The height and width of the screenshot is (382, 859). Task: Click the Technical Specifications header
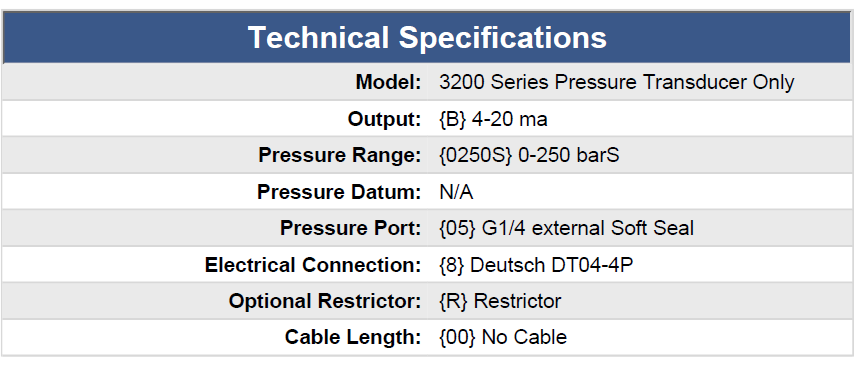tap(427, 37)
